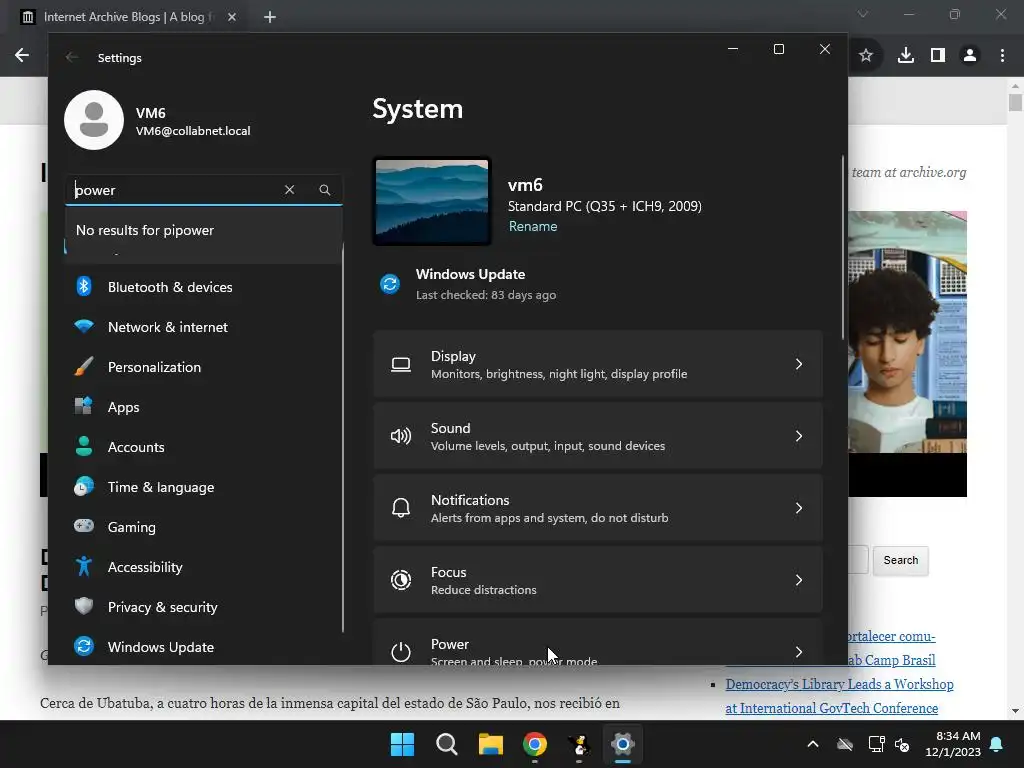Click the muted volume tray icon
Screen dimensions: 1024x768
pyautogui.click(x=903, y=744)
